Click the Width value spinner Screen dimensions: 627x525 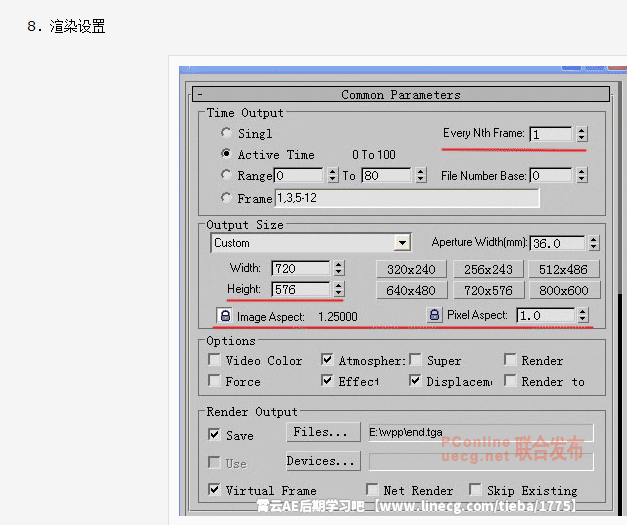tap(339, 268)
